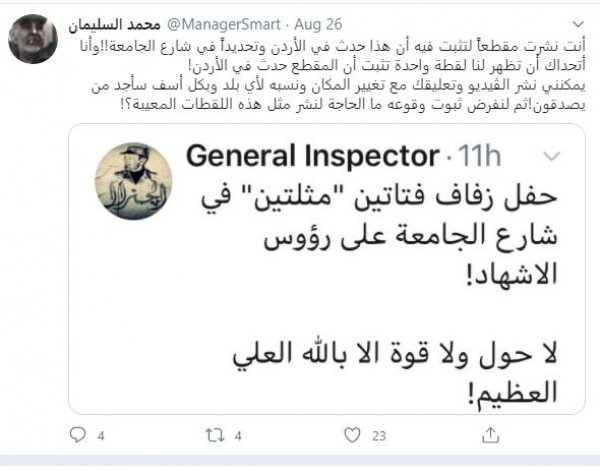Click the share tweet icon
Screen dimensions: 600x472
489,436
